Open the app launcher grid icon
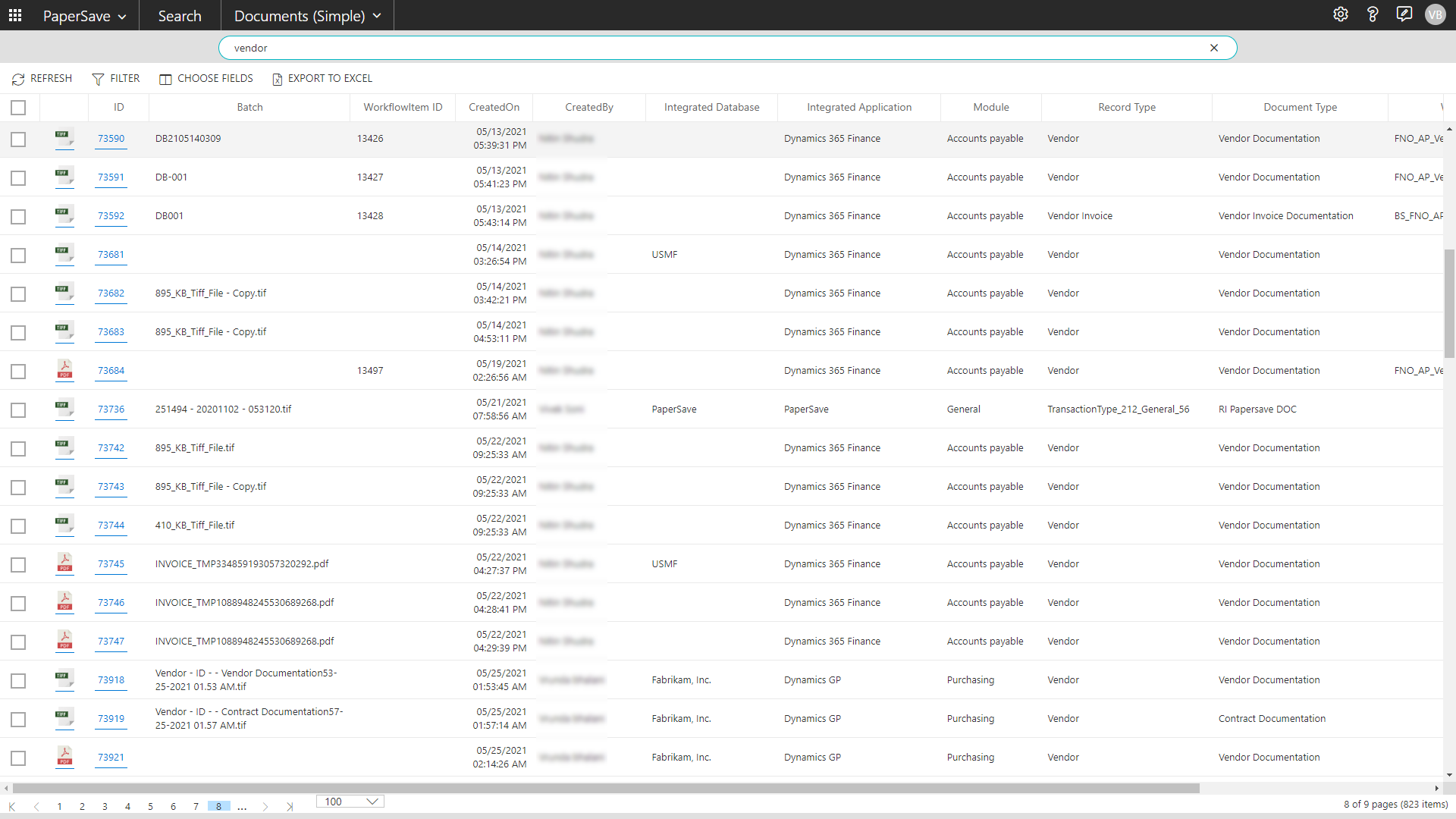Image resolution: width=1456 pixels, height=819 pixels. tap(15, 15)
